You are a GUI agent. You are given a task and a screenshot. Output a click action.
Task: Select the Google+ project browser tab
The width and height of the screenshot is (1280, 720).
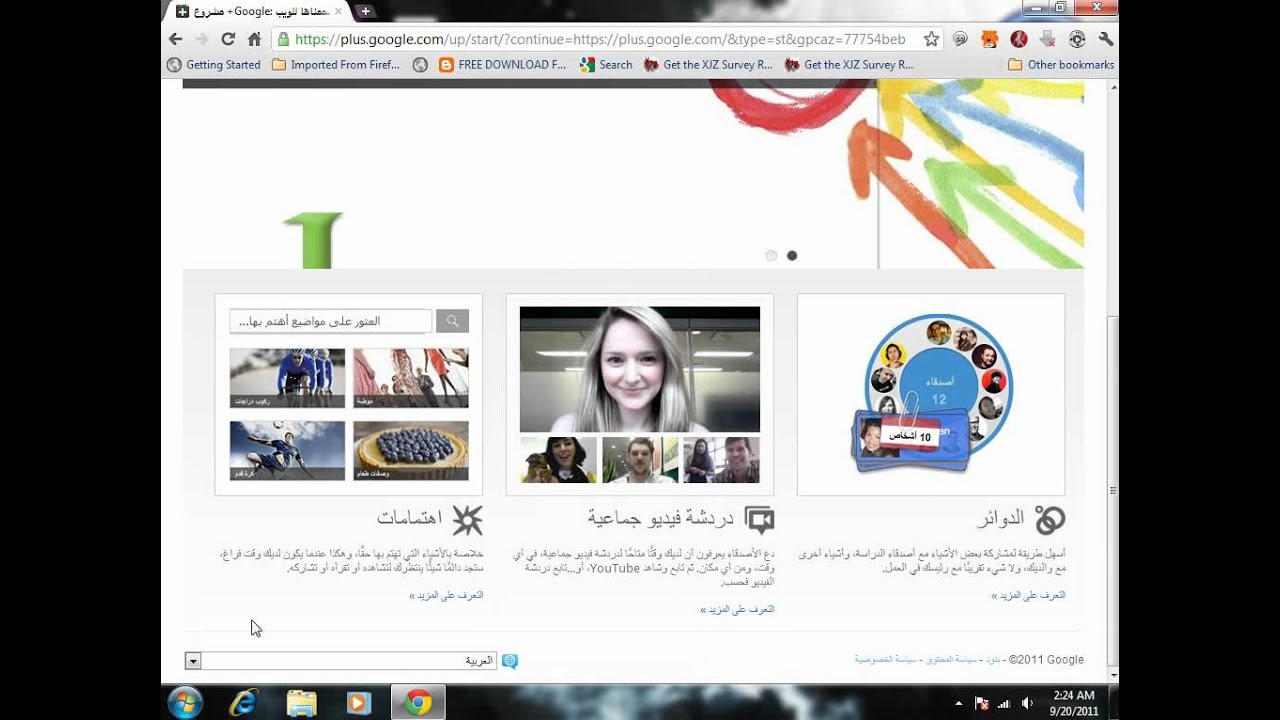pyautogui.click(x=258, y=11)
